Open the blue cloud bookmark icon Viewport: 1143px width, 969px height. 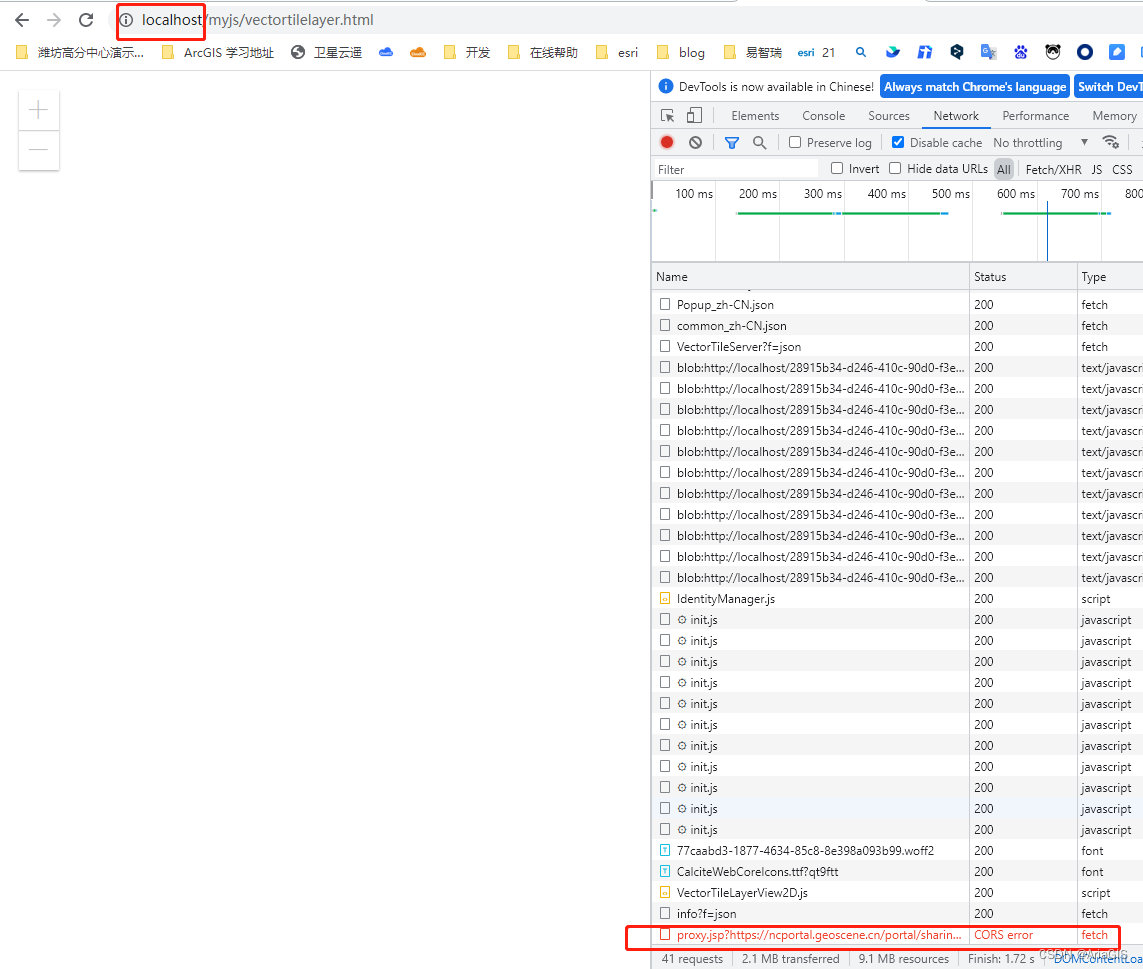tap(386, 52)
